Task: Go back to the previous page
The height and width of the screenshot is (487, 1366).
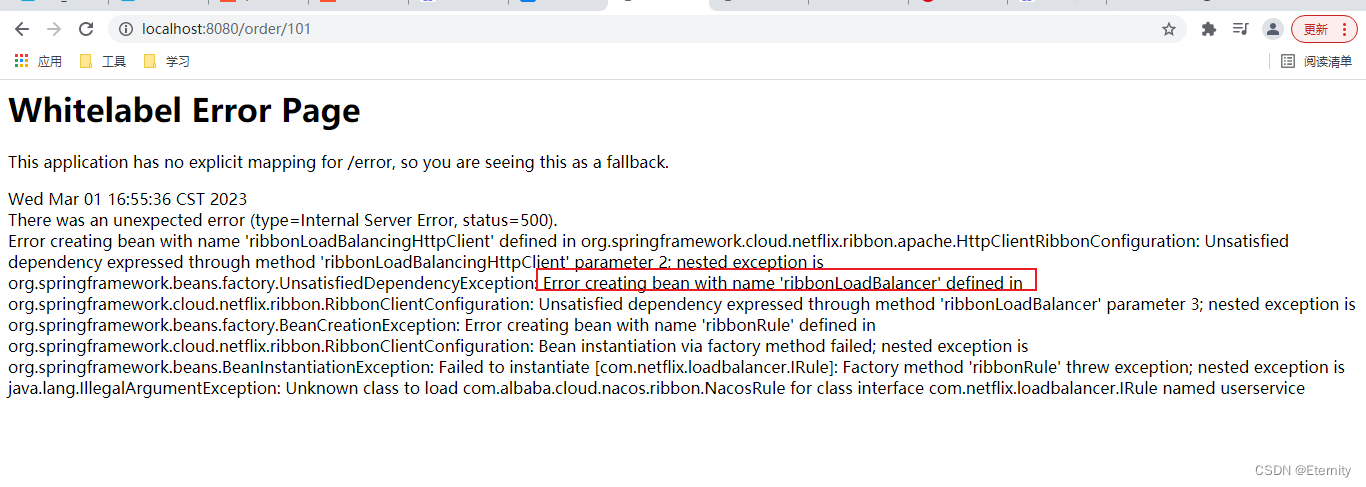Action: click(22, 29)
